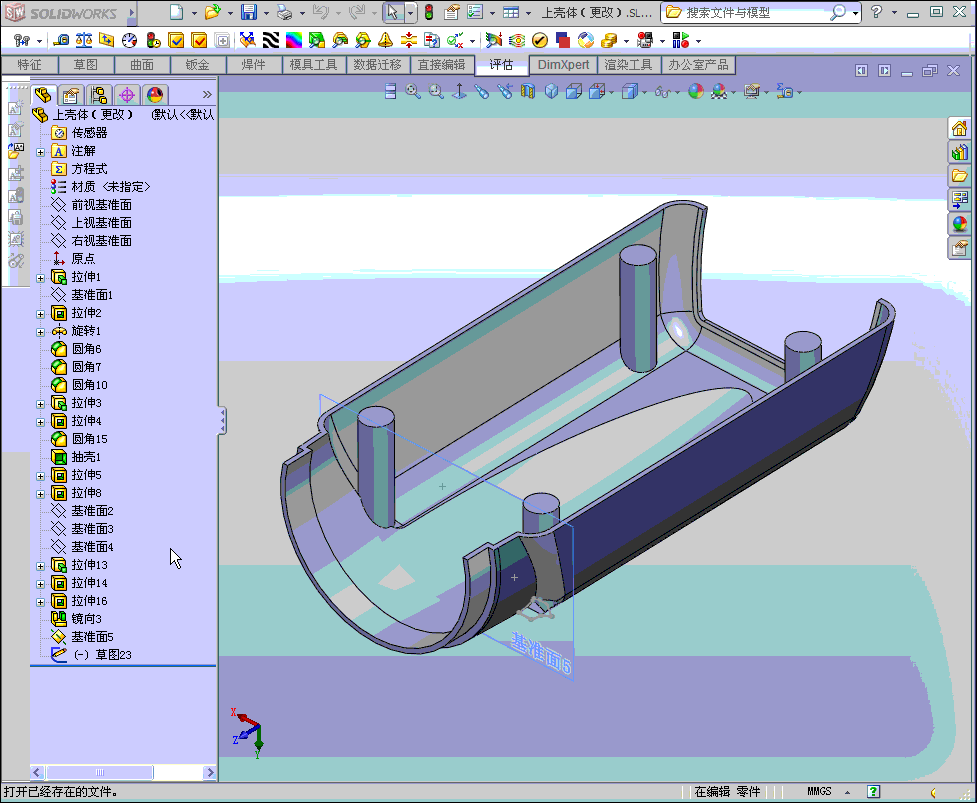Open the ConfigurationManager tab
The width and height of the screenshot is (977, 803).
click(98, 95)
